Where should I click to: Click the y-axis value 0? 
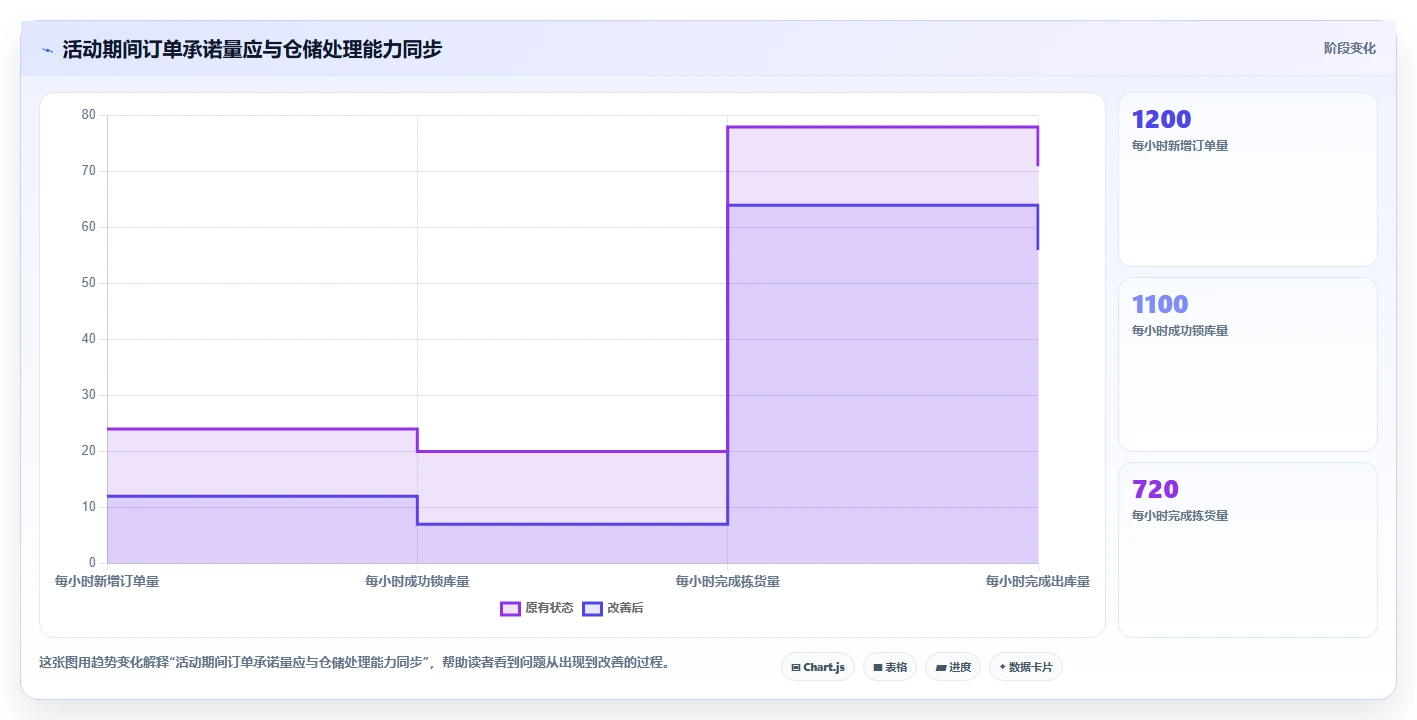click(x=92, y=563)
